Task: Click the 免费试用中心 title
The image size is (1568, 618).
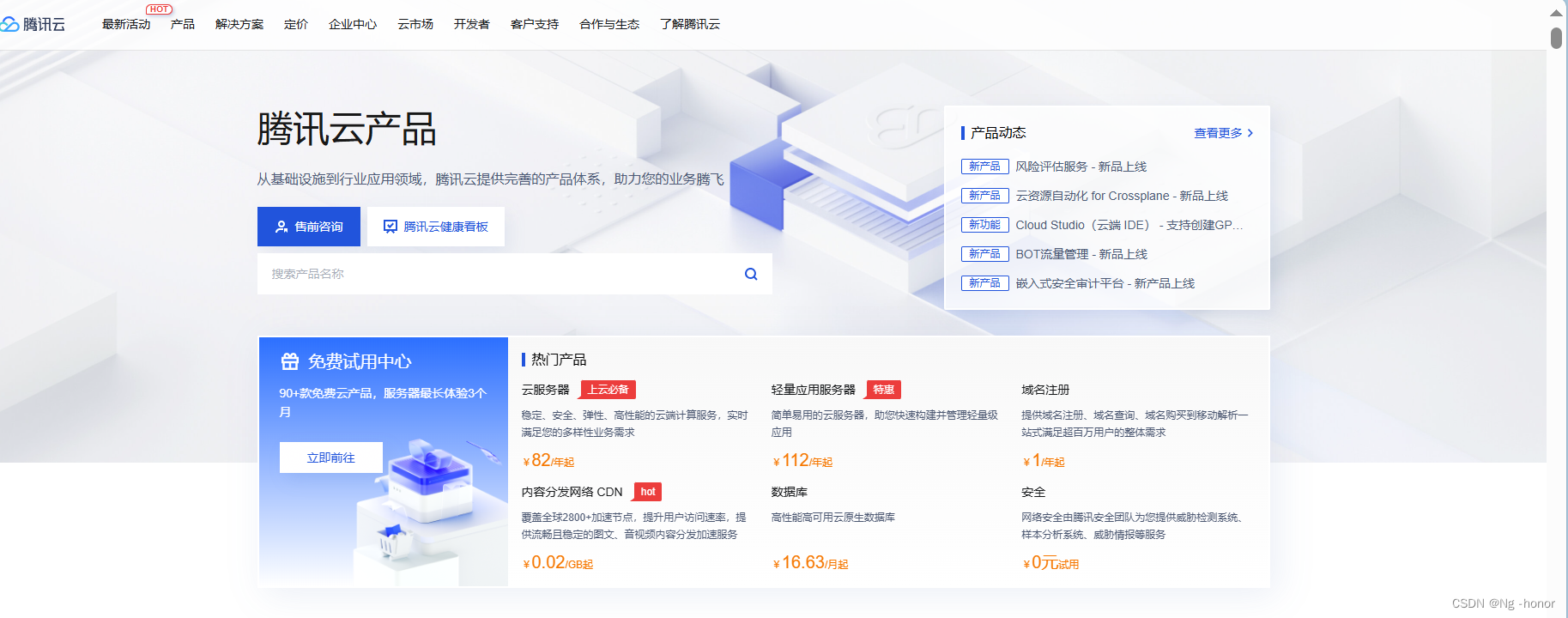Action: pyautogui.click(x=360, y=361)
